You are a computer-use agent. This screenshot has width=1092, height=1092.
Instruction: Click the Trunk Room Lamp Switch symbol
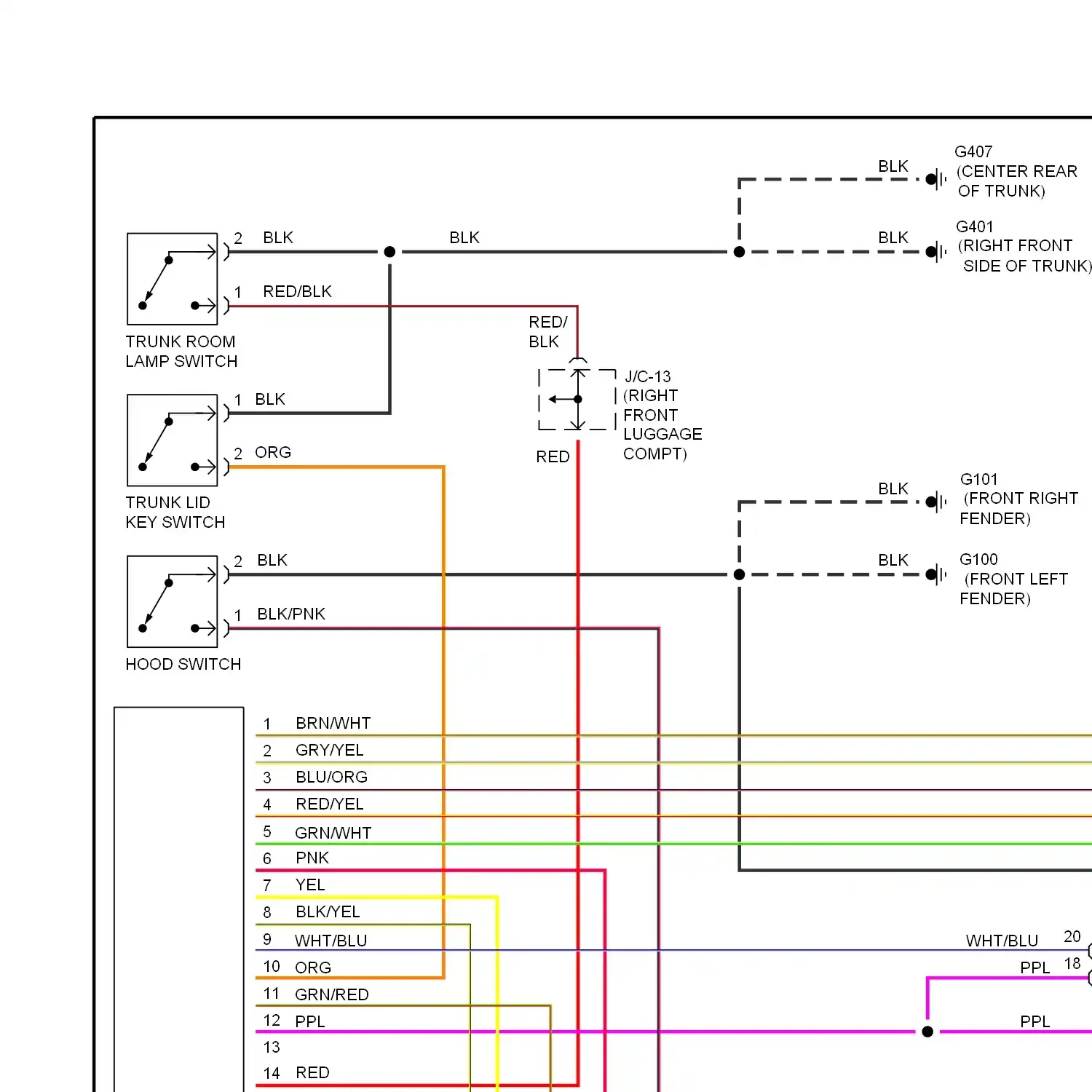[173, 279]
